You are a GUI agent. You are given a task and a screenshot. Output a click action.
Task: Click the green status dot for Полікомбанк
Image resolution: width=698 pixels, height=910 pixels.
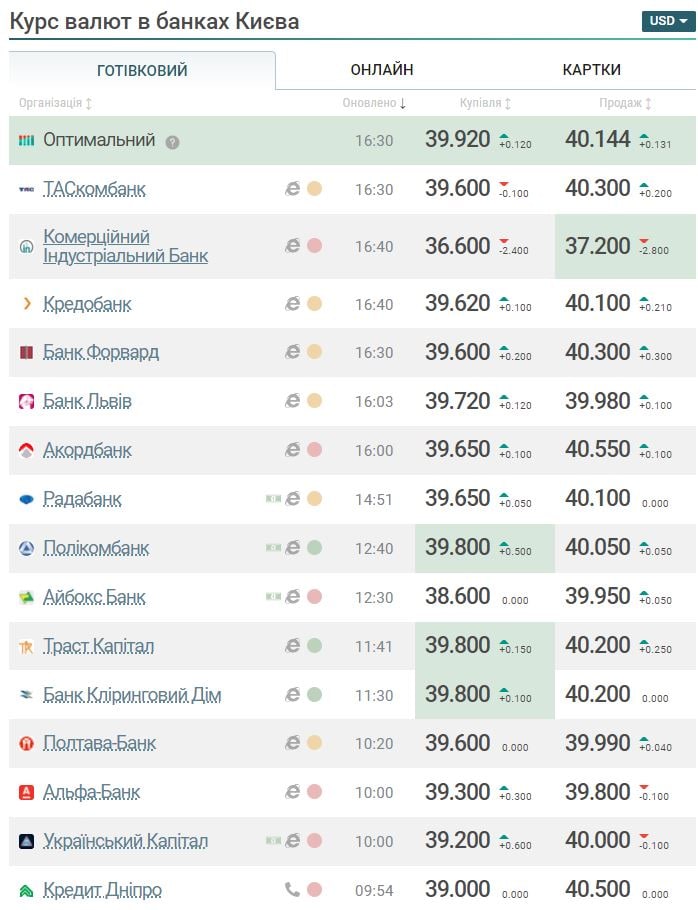(x=314, y=547)
